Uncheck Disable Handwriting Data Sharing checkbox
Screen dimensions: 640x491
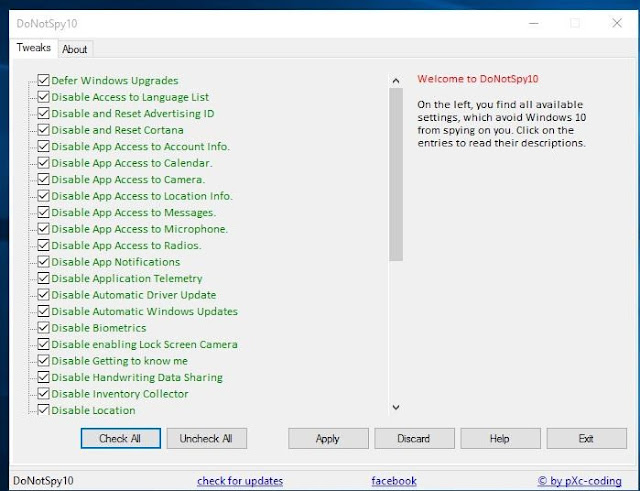43,377
